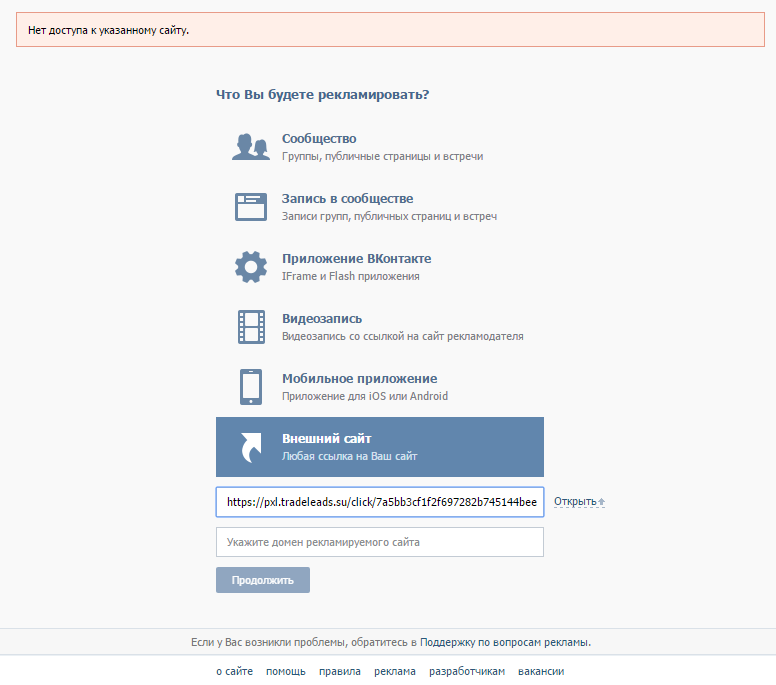Open the link via Открыть
This screenshot has height=685, width=776.
575,501
